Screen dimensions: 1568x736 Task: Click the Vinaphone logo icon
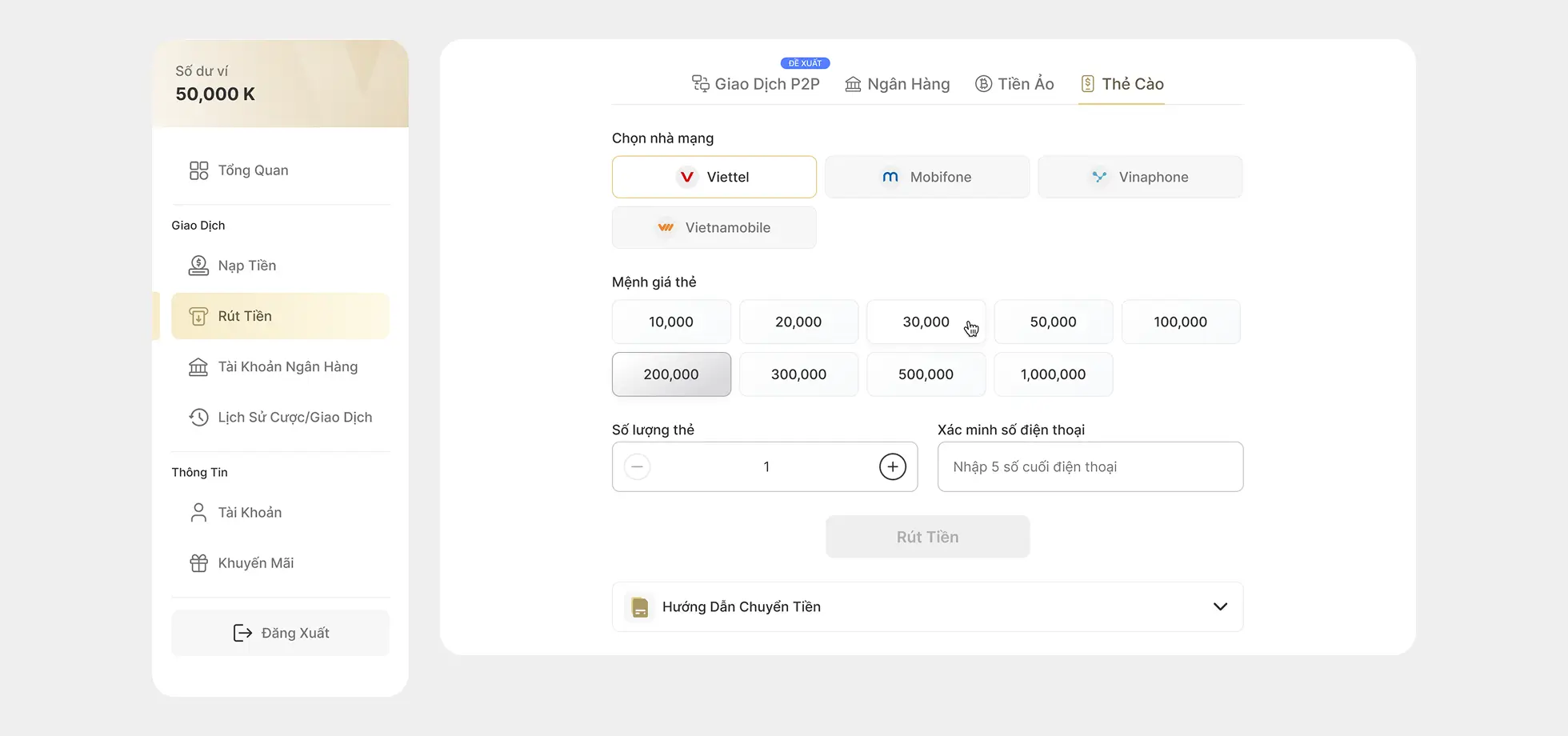pos(1099,177)
